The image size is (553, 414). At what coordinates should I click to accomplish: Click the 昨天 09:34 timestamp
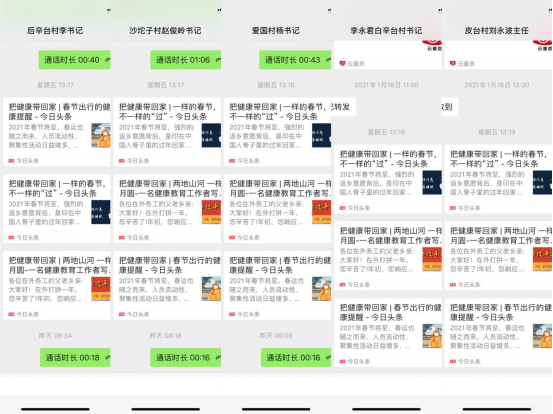[55, 335]
